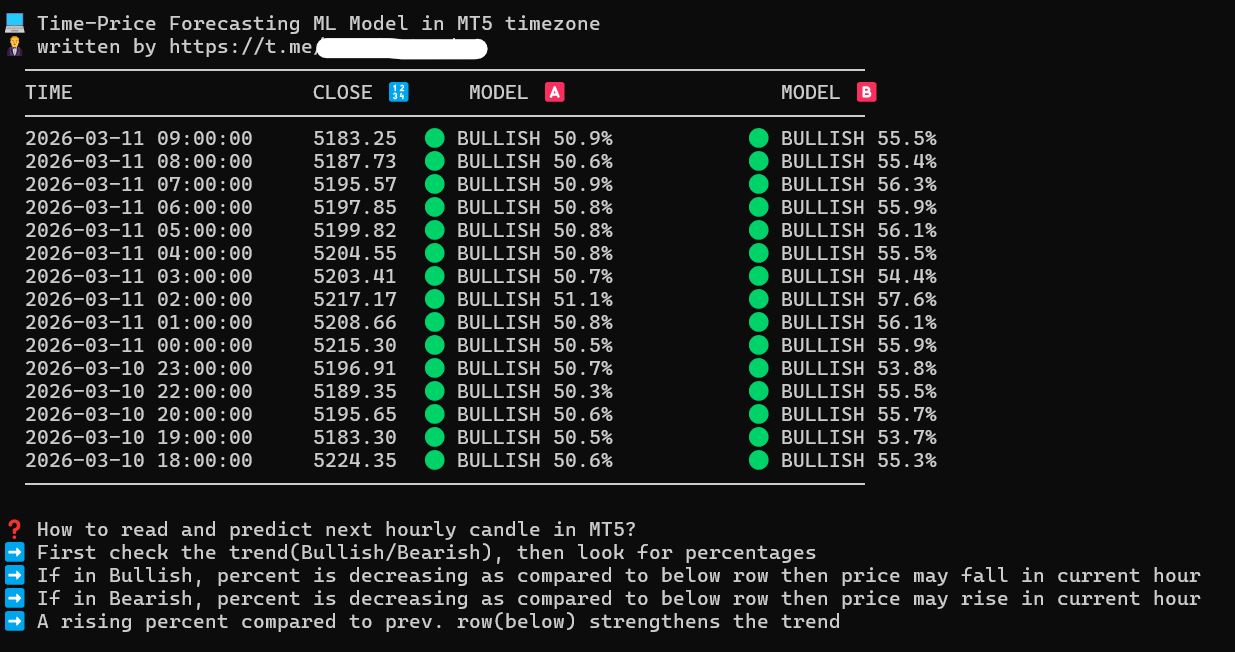Click the CLOSE column header text
Viewport: 1235px width, 652px height.
(342, 93)
